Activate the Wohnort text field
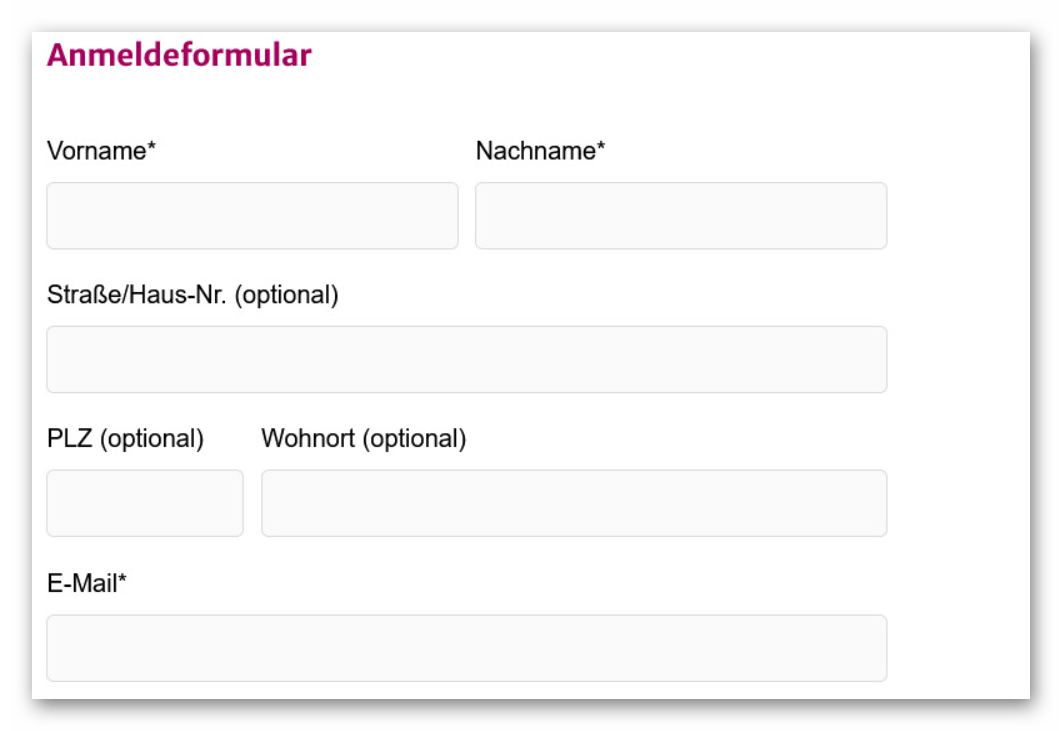The height and width of the screenshot is (731, 1062). 574,503
